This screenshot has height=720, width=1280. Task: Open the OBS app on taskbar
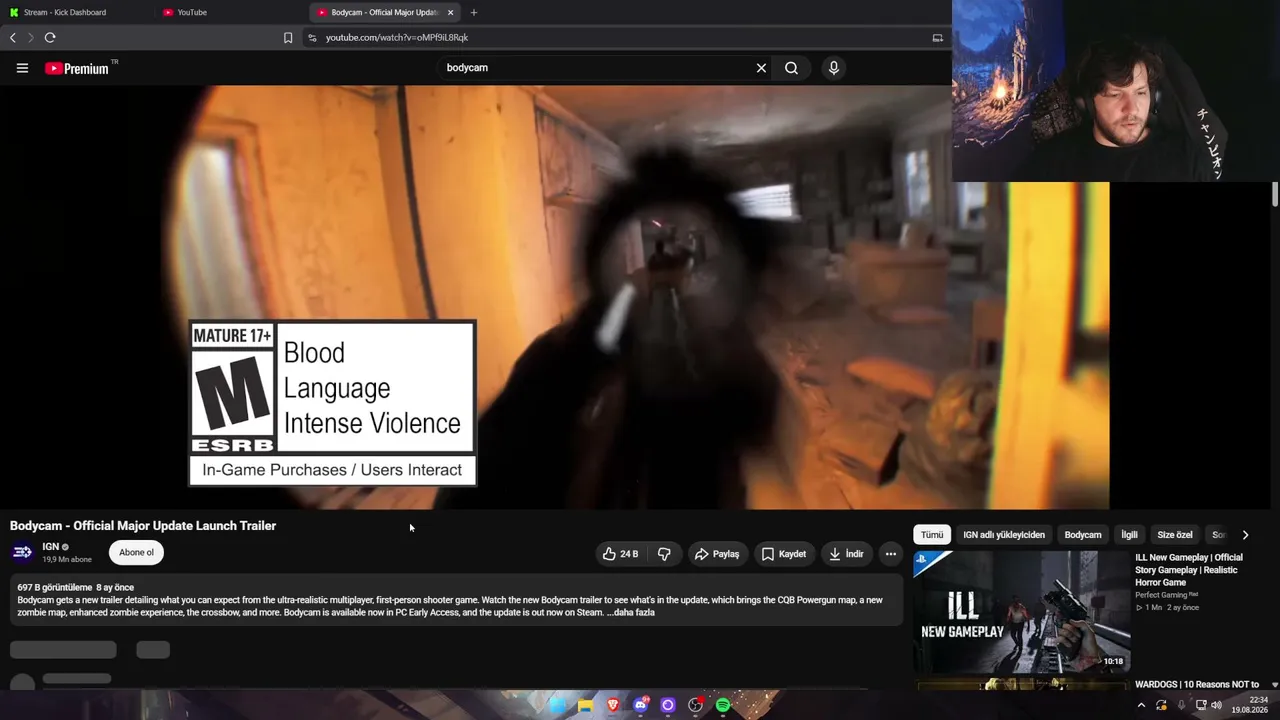(x=696, y=705)
